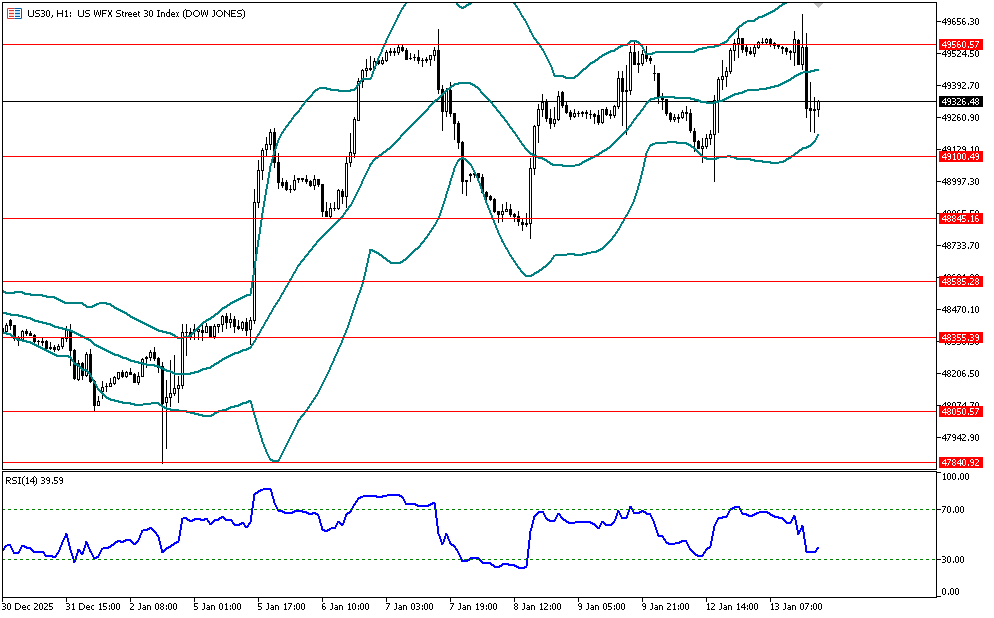This screenshot has height=618, width=994.
Task: Click the 48845.16 red price label
Action: click(961, 218)
